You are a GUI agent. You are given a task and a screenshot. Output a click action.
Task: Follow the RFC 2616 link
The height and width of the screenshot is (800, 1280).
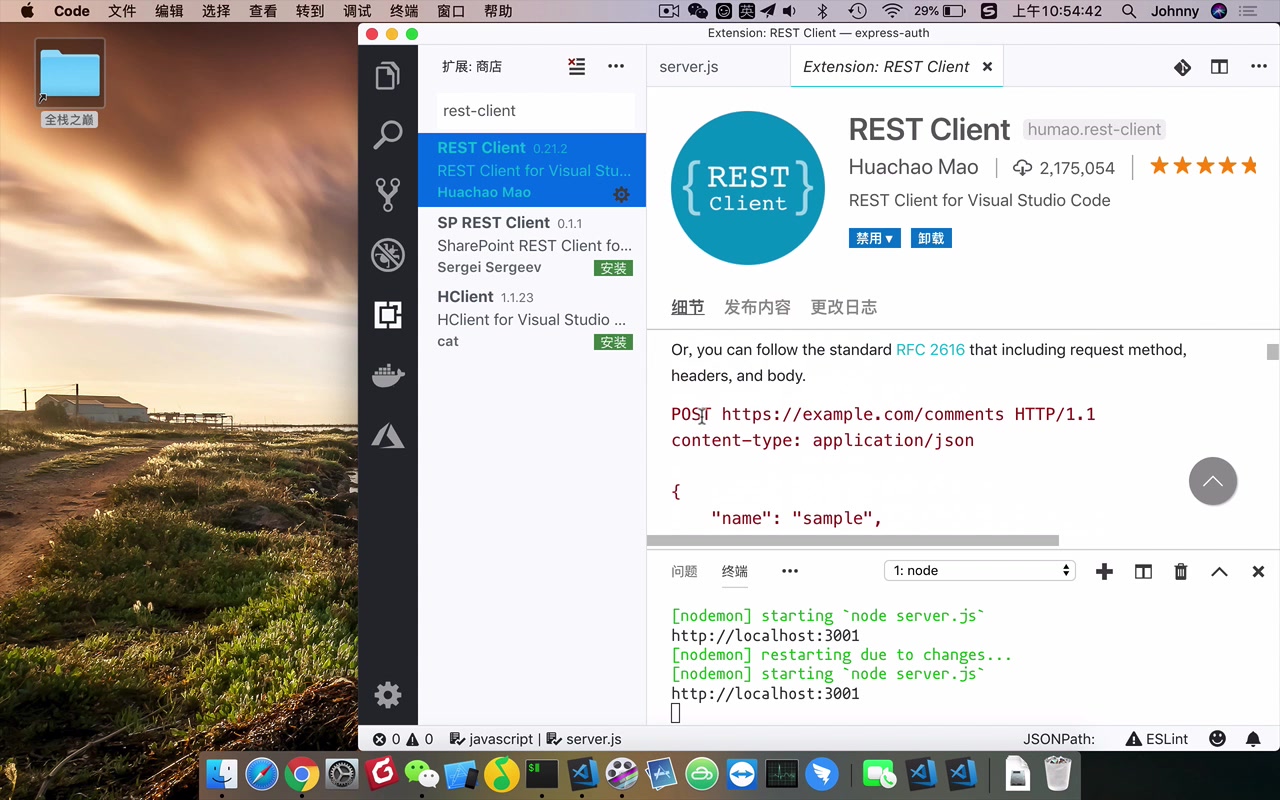click(930, 350)
